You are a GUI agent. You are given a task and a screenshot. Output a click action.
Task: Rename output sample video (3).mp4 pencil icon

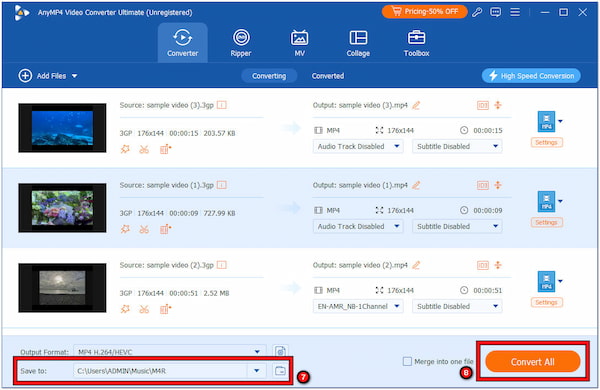coord(416,105)
